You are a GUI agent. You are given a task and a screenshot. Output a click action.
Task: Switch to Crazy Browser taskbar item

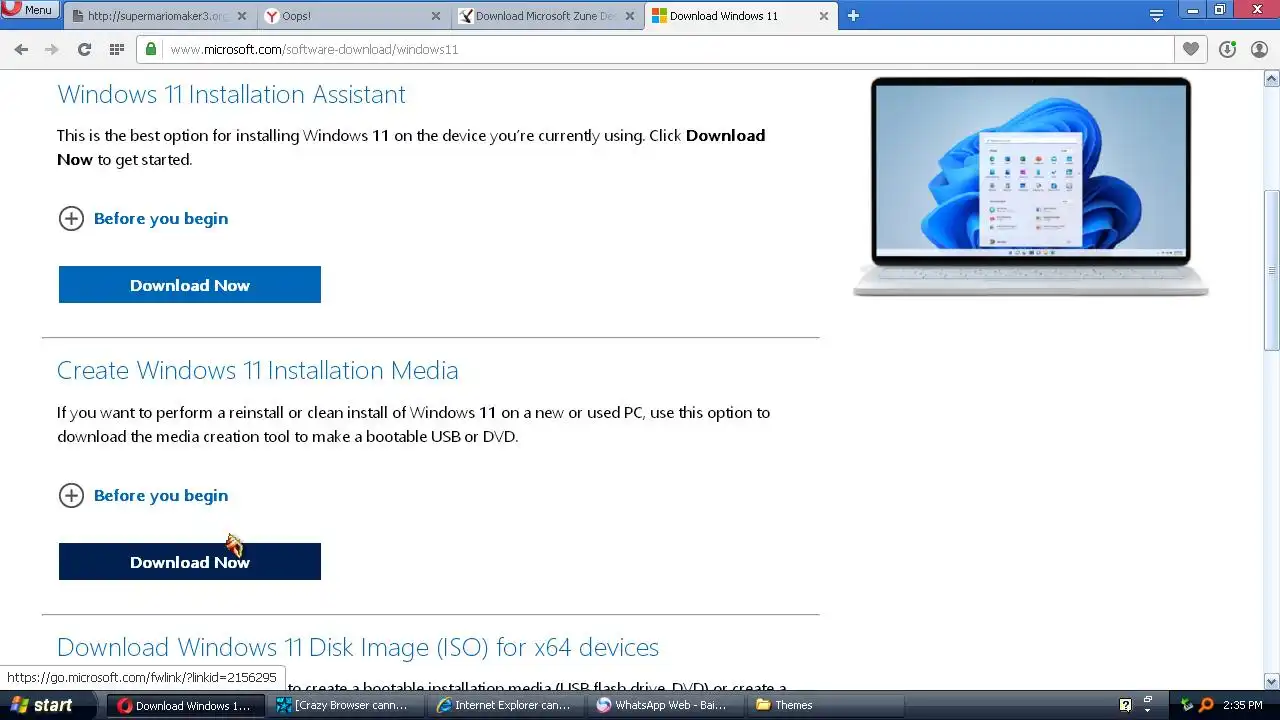pos(346,705)
